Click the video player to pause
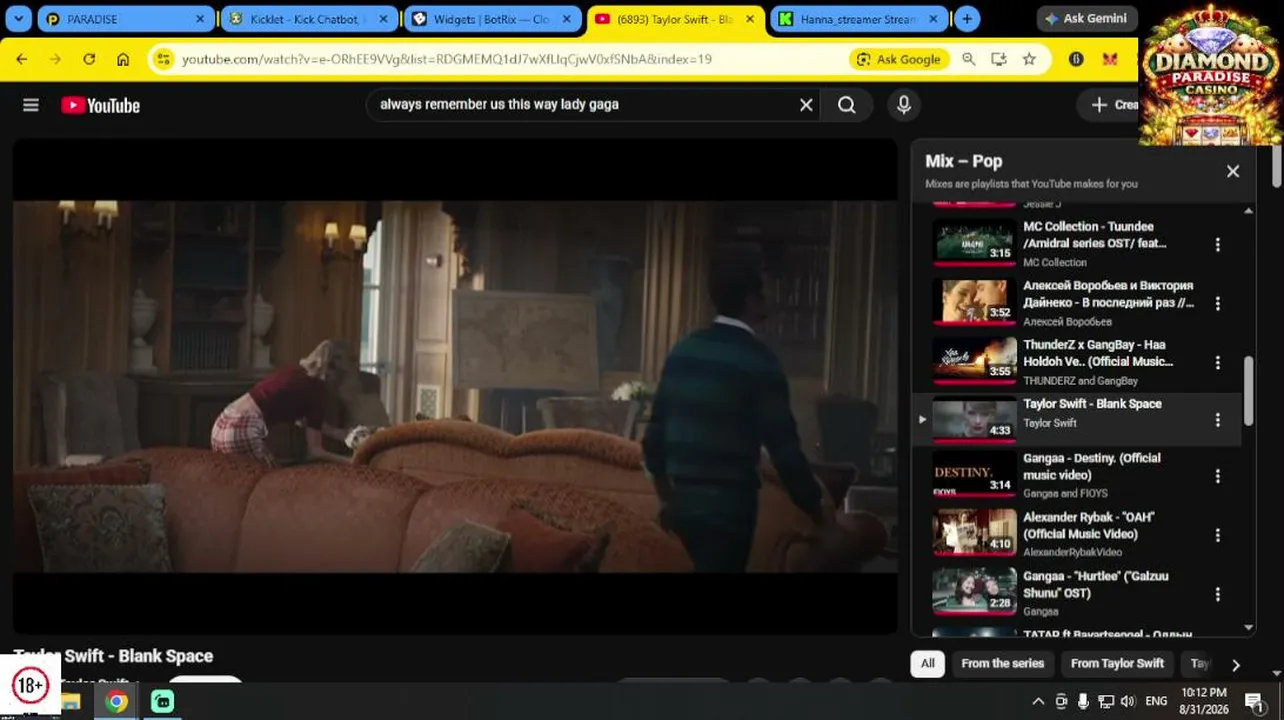Viewport: 1284px width, 720px height. point(455,386)
